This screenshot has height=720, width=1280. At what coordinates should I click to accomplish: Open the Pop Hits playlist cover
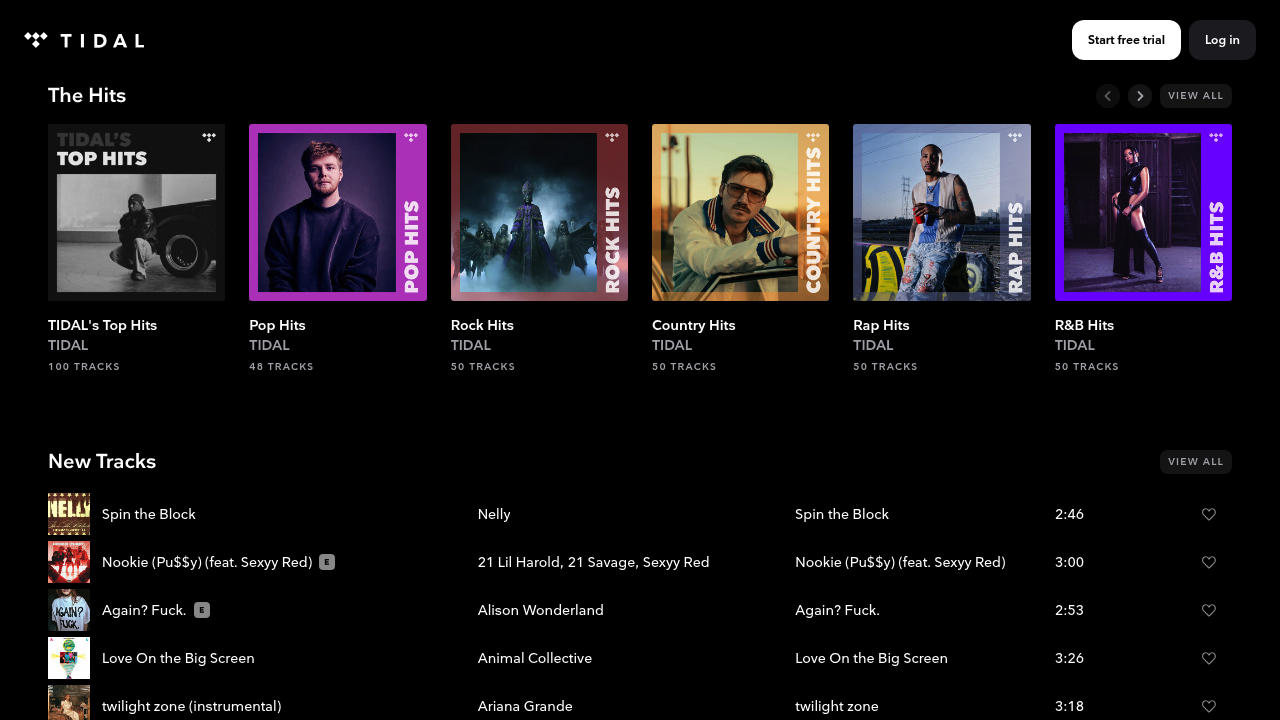coord(337,212)
